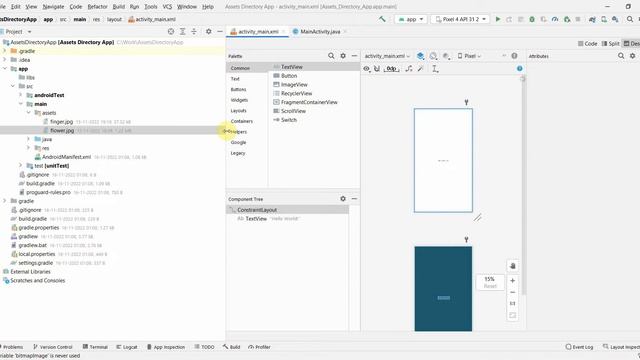Collapse the app module folder
This screenshot has height=360, width=640.
[4, 69]
